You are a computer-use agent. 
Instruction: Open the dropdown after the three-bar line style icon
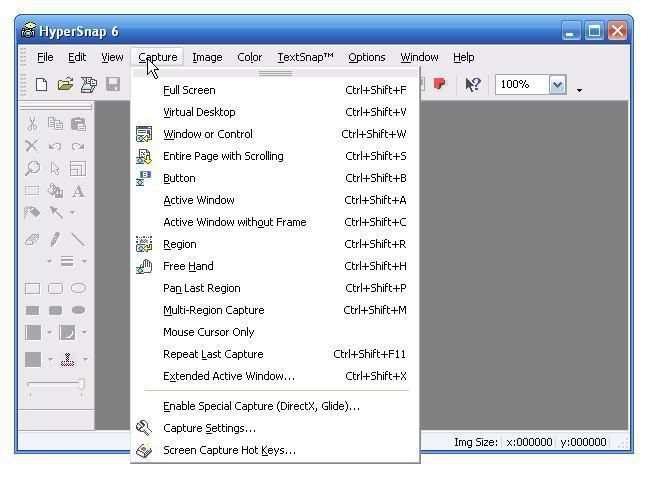coord(84,261)
